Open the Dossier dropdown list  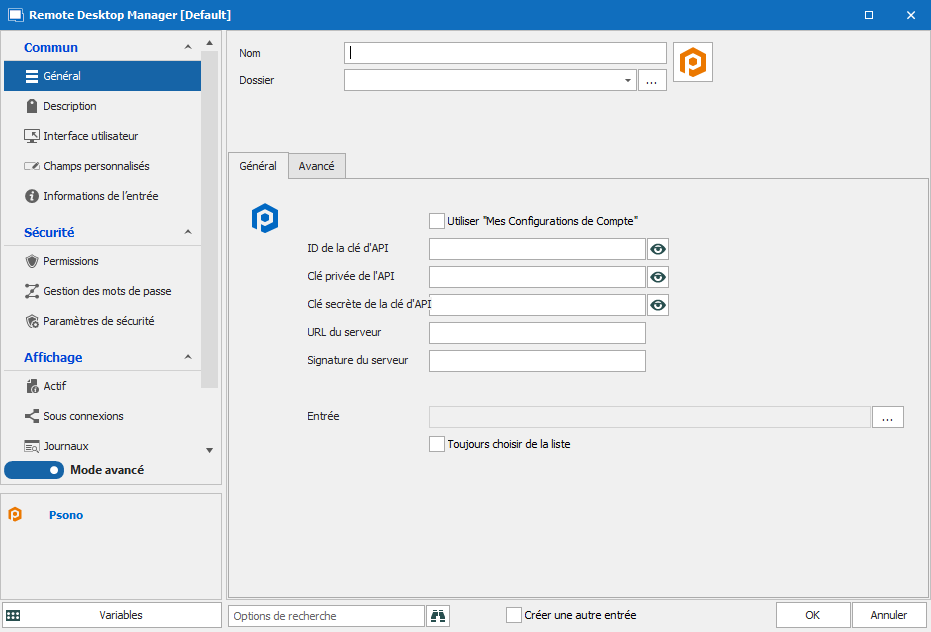[x=627, y=80]
